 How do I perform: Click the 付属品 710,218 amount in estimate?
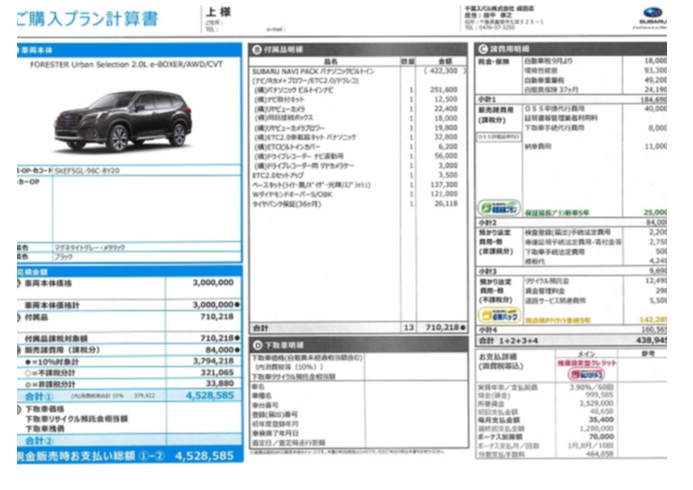[x=217, y=317]
